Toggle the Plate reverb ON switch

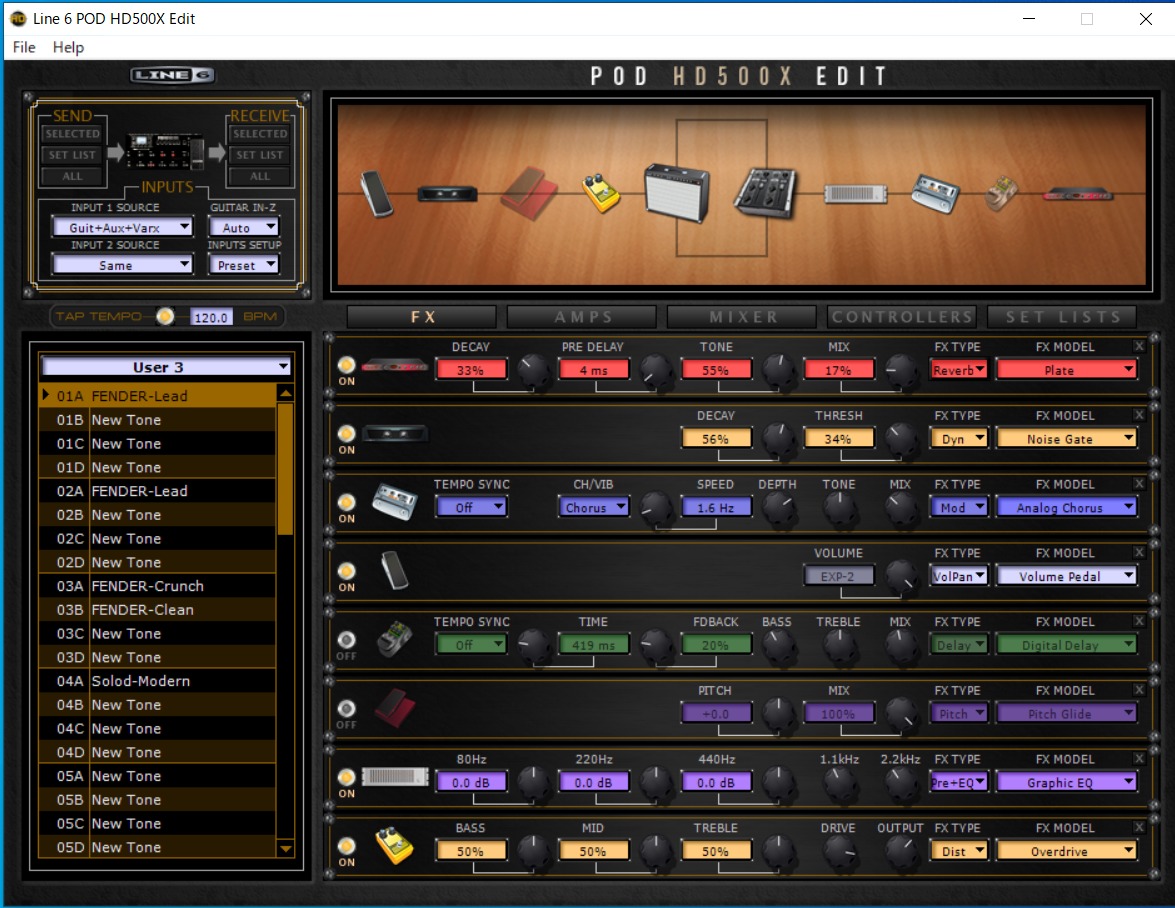346,365
